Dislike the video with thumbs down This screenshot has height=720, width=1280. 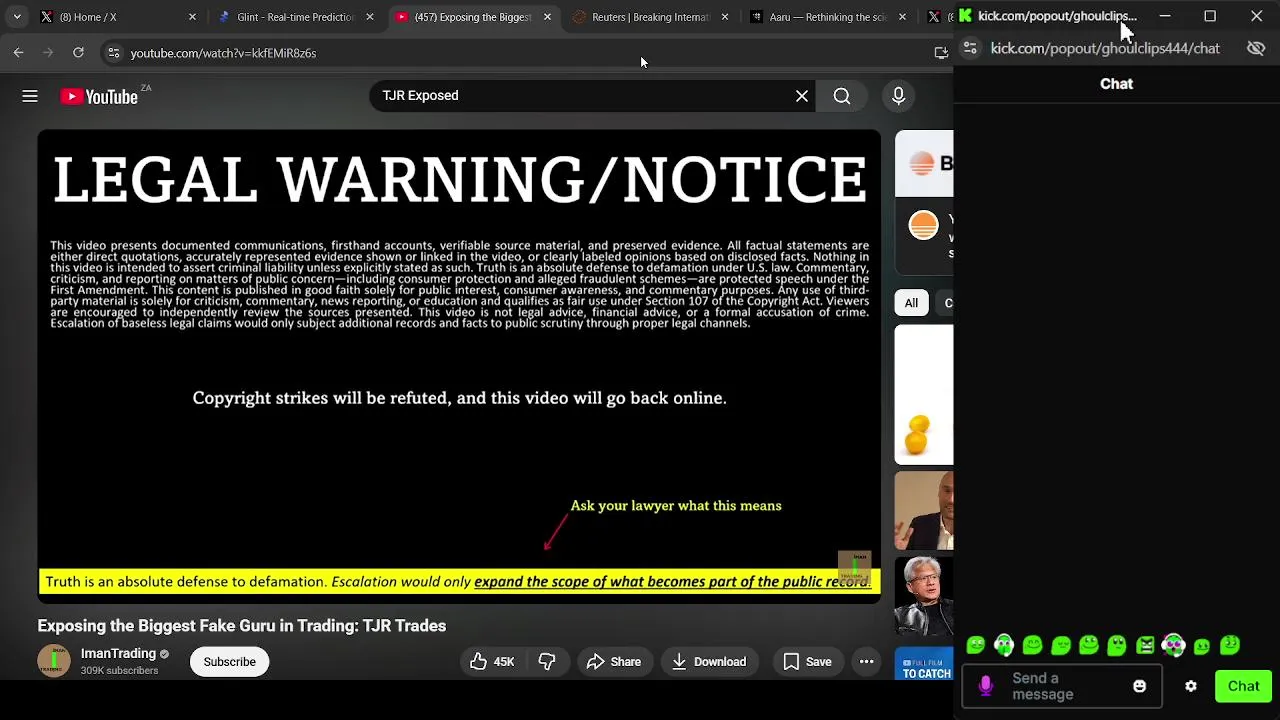[547, 662]
